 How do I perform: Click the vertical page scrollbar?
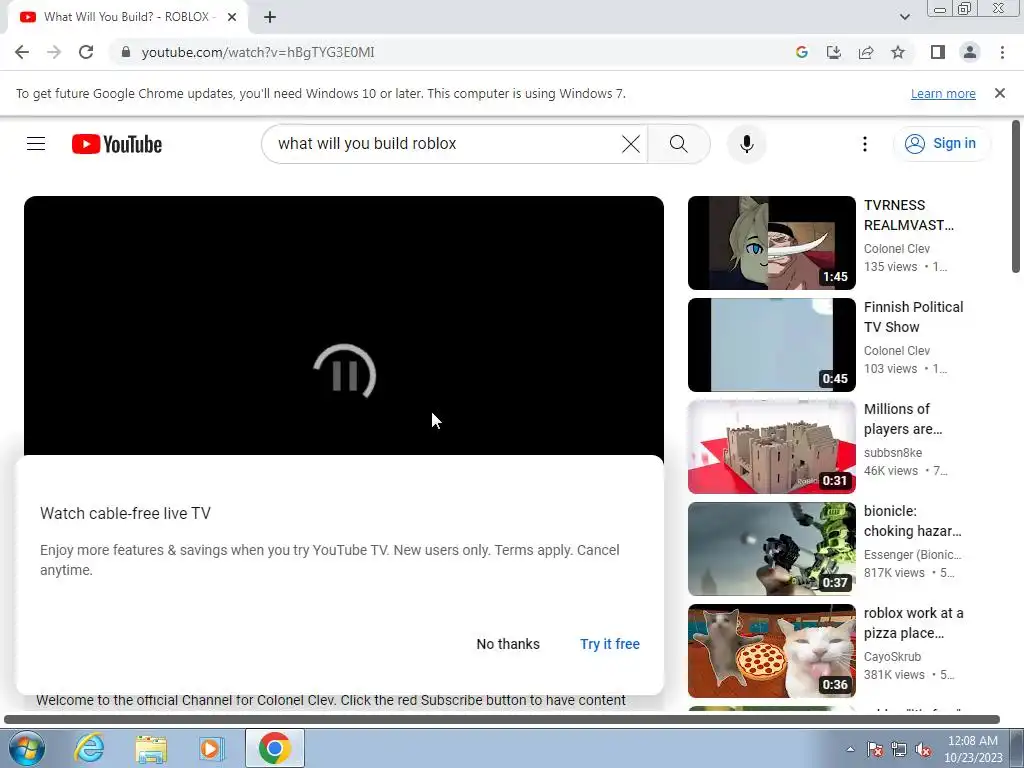[x=1016, y=196]
